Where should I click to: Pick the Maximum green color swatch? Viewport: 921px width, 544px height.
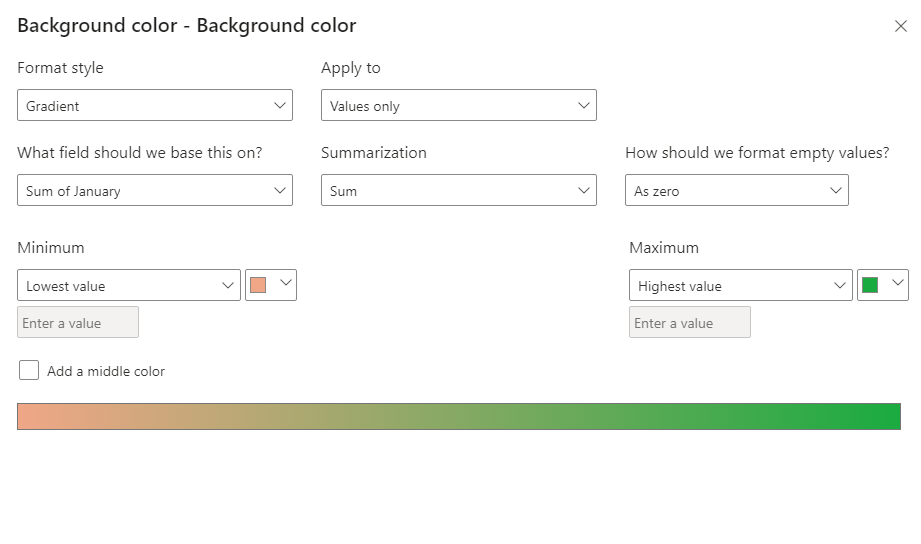point(883,285)
